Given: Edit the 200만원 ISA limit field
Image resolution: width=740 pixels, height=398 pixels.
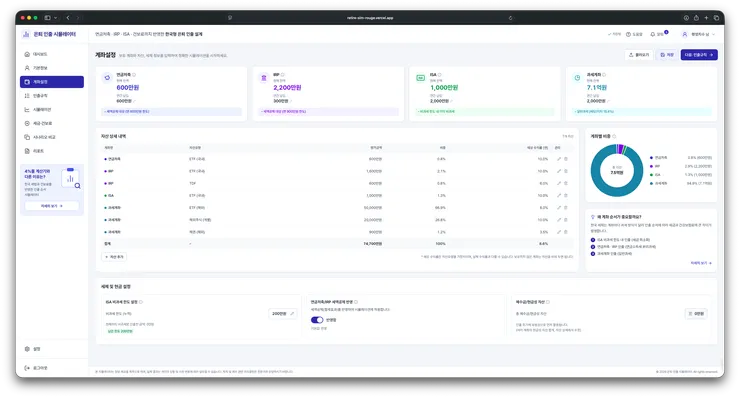Looking at the screenshot, I should 283,313.
